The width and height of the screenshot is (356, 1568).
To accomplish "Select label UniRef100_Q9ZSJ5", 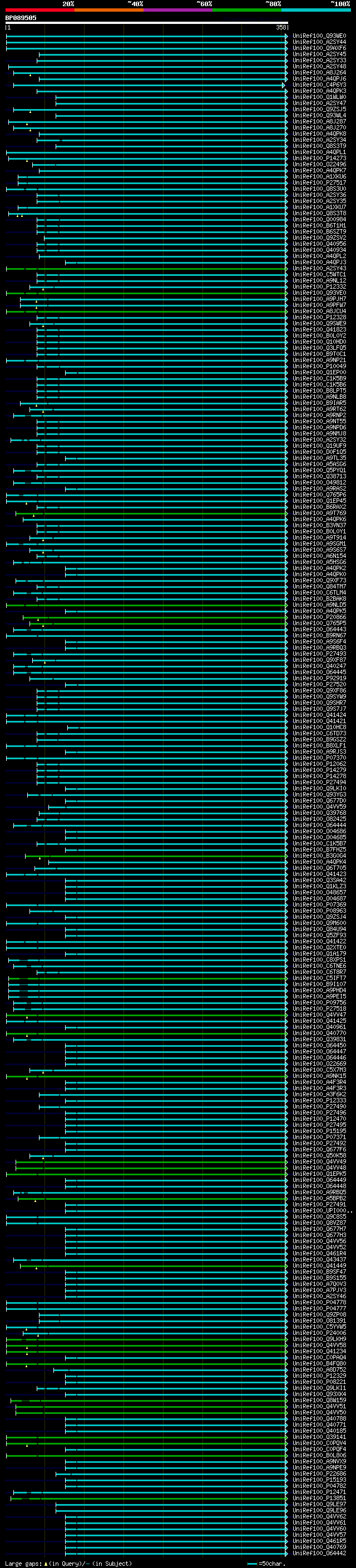I will [x=319, y=110].
